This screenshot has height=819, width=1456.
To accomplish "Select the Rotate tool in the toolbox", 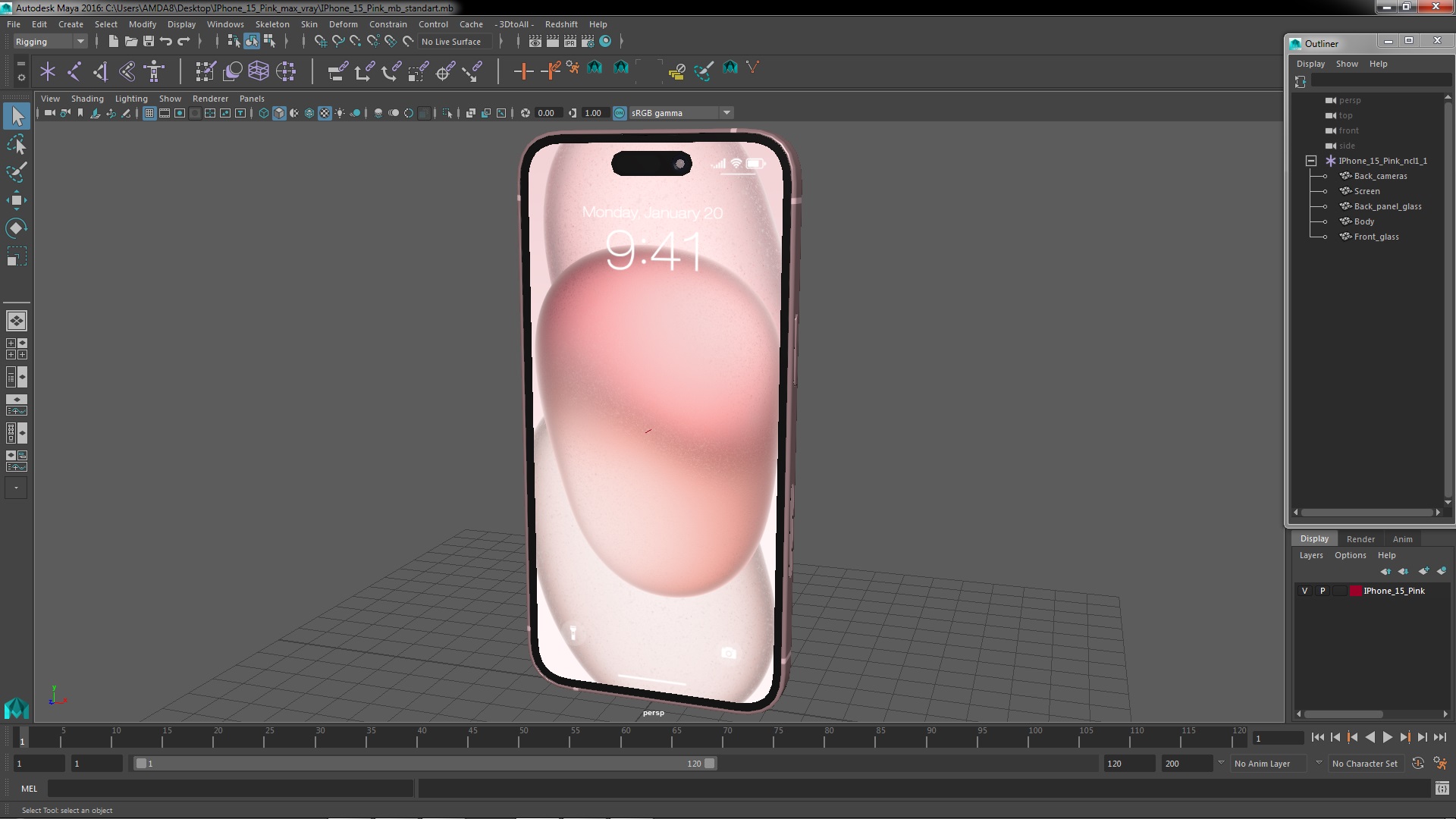I will pyautogui.click(x=16, y=228).
